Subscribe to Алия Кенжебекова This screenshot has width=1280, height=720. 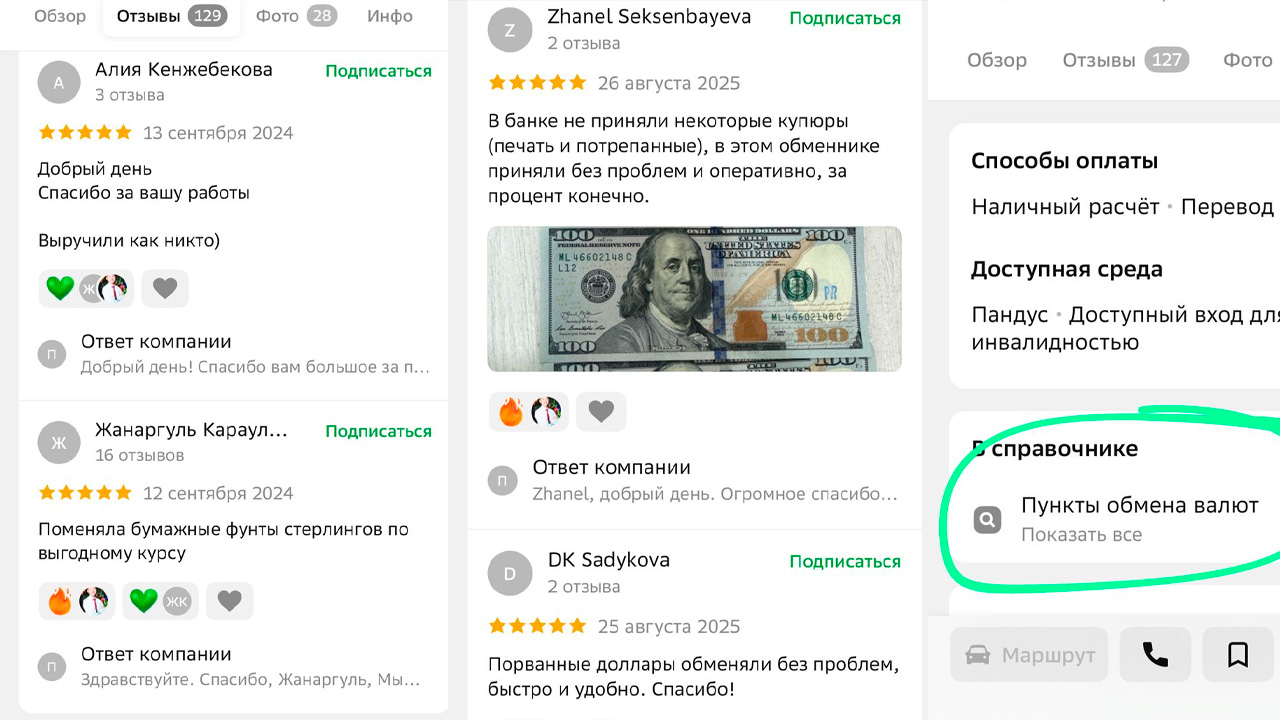click(x=379, y=71)
